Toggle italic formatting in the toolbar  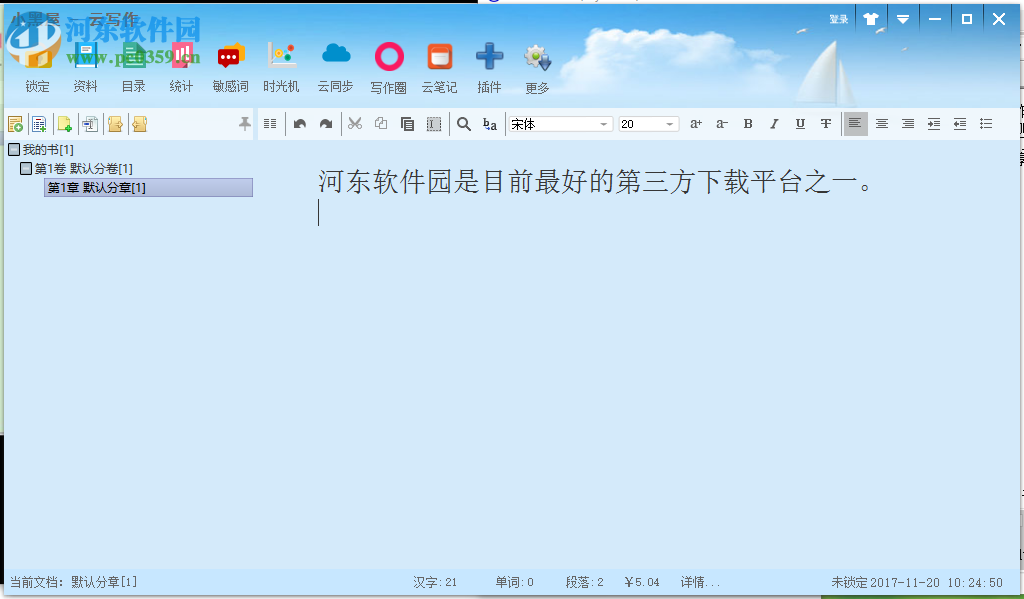774,123
